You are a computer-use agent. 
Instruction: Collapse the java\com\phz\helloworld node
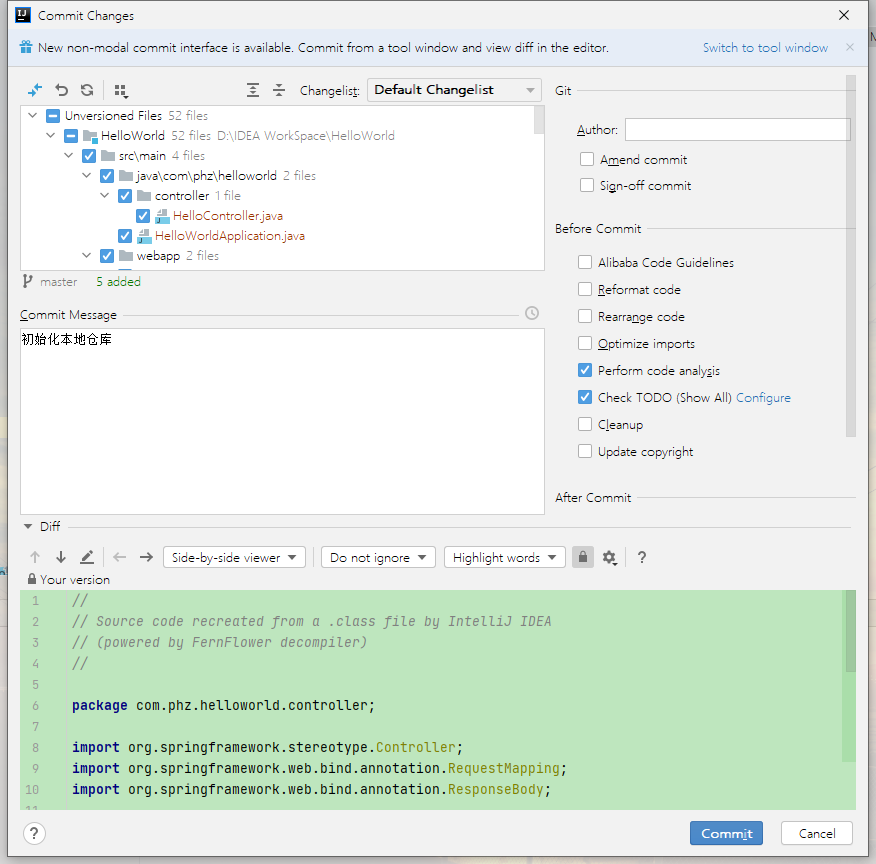point(86,175)
